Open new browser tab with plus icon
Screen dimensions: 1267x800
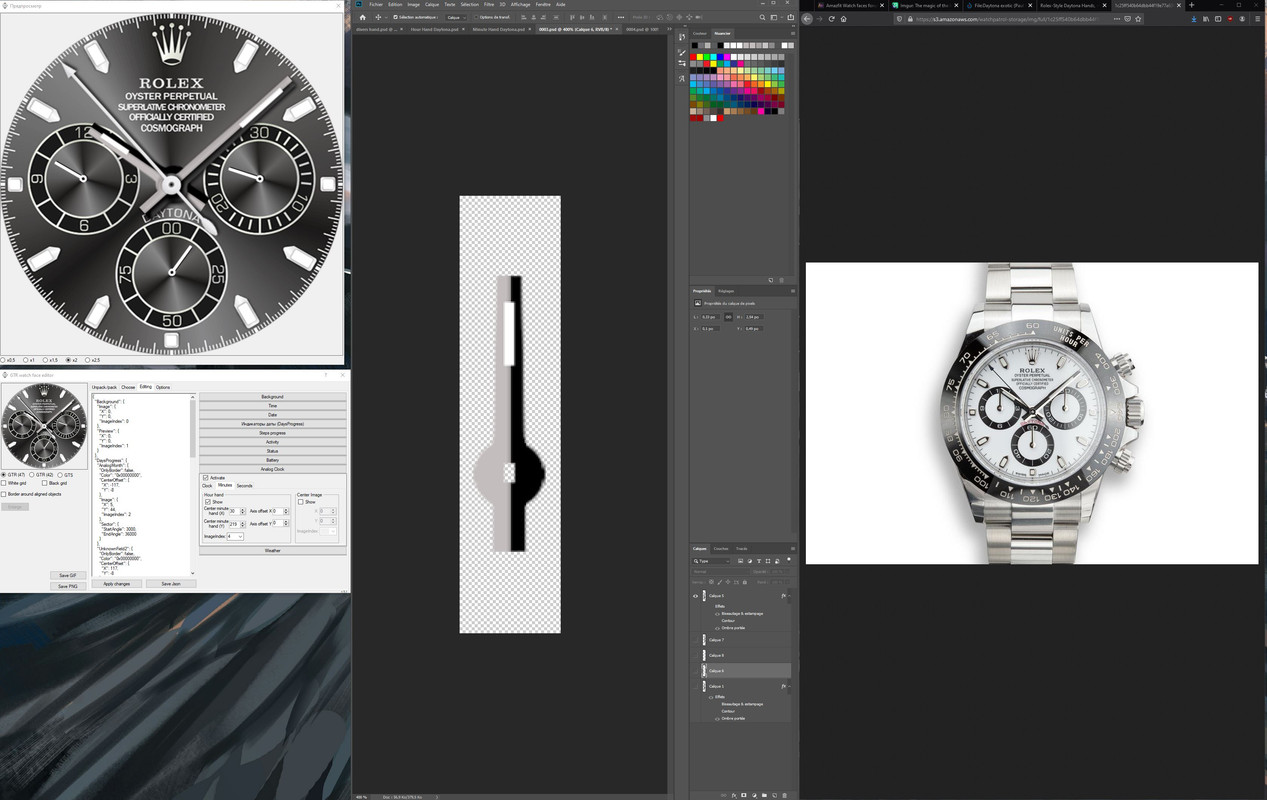1191,5
